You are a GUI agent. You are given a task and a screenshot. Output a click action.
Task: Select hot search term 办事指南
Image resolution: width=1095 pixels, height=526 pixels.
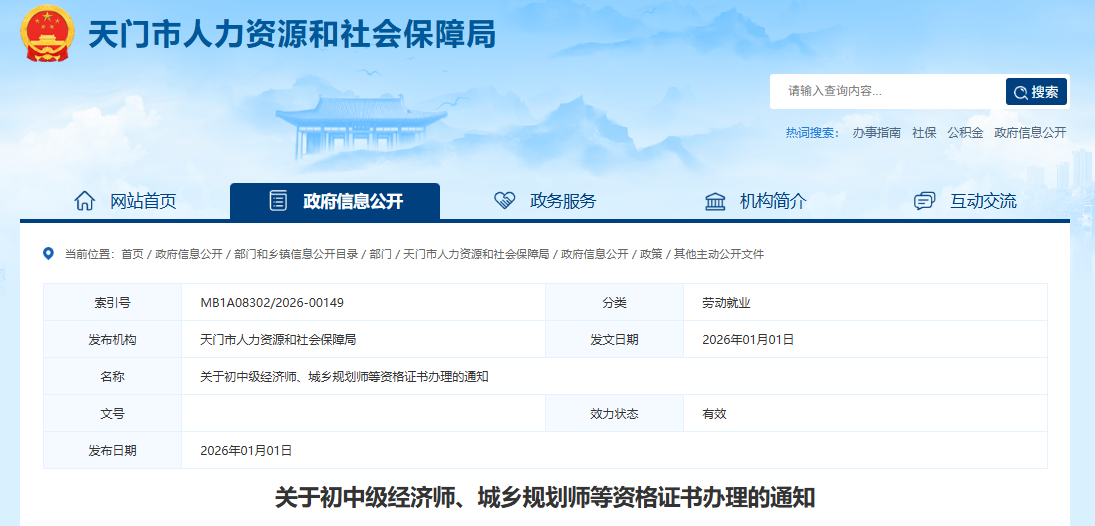point(876,132)
